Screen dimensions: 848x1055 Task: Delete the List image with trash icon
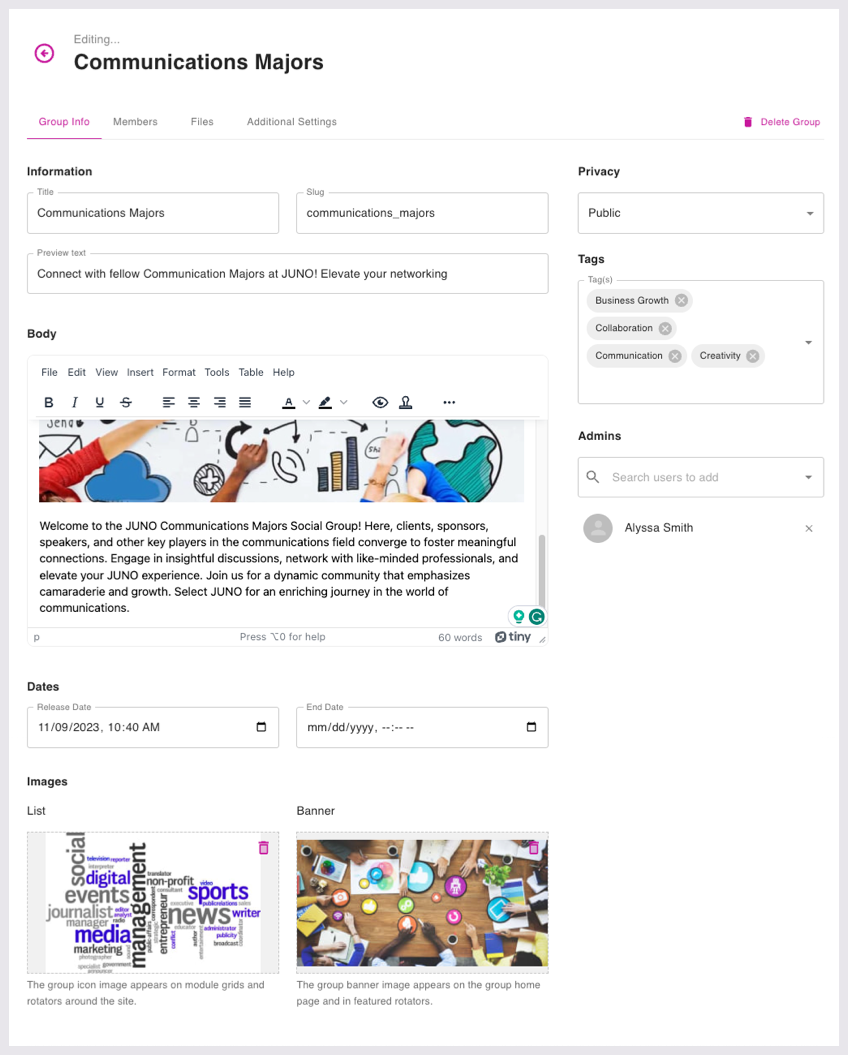pos(264,848)
